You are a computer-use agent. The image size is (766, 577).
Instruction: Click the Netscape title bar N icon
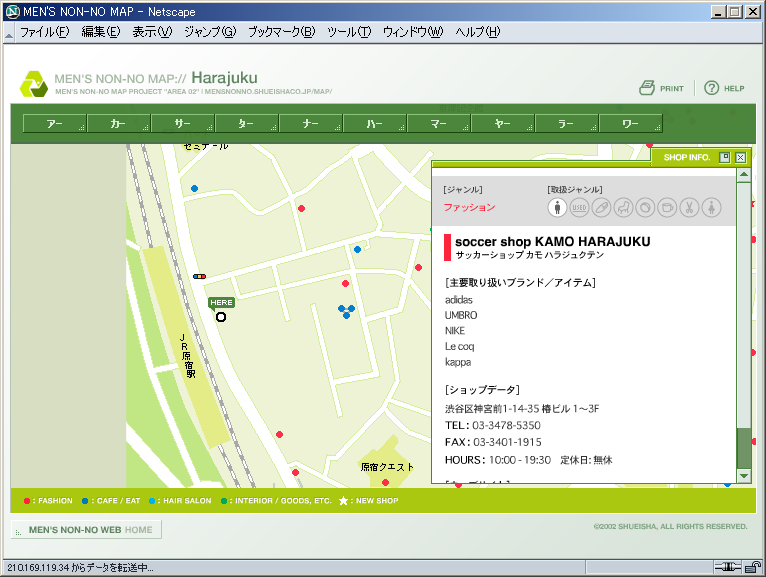pyautogui.click(x=13, y=12)
